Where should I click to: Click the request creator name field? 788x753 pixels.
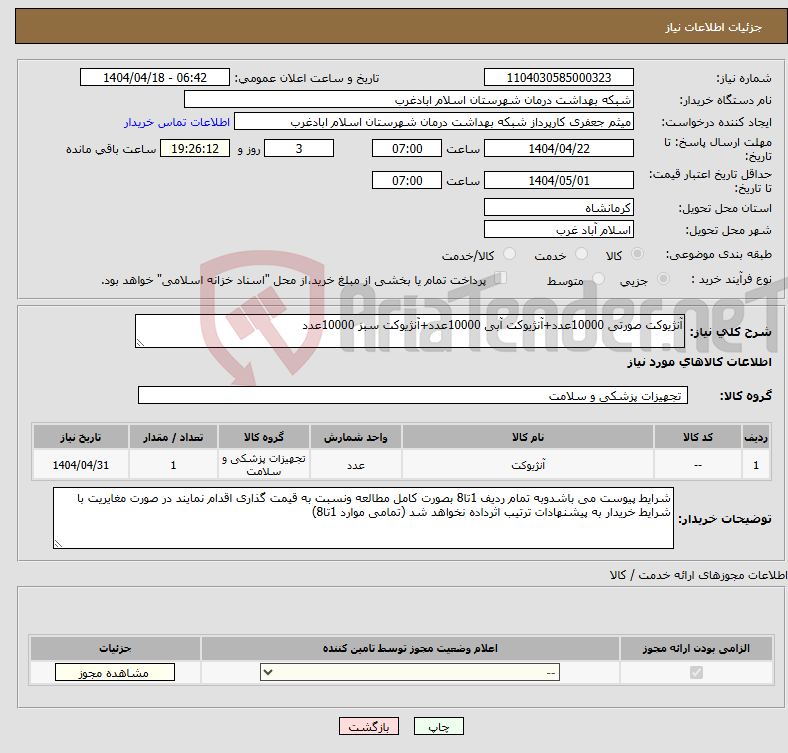(434, 122)
